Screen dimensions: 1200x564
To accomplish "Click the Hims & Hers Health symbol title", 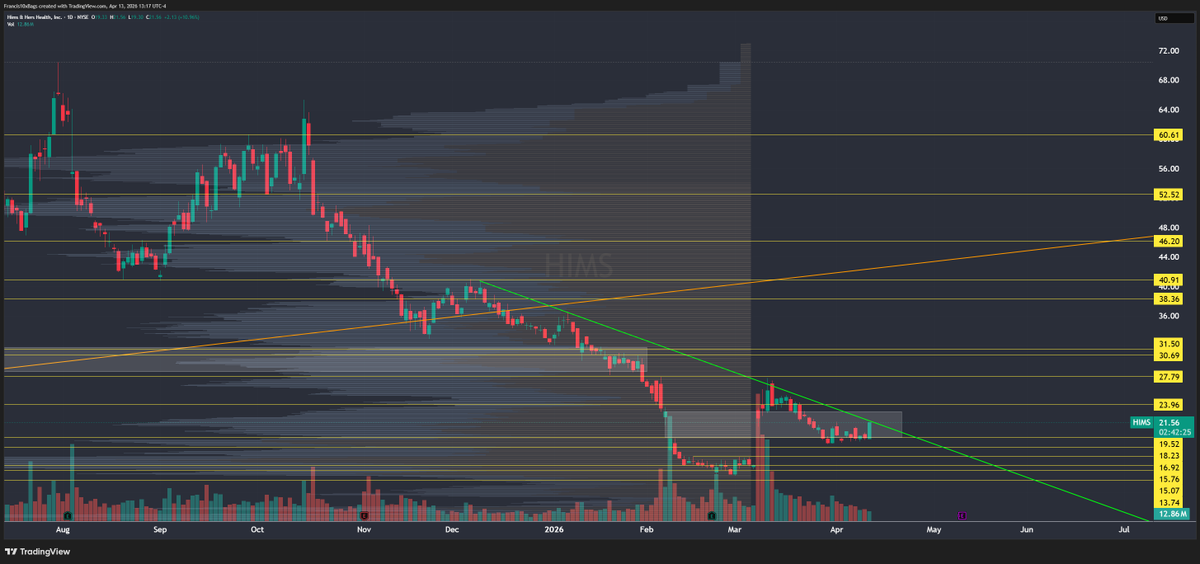I will (36, 18).
